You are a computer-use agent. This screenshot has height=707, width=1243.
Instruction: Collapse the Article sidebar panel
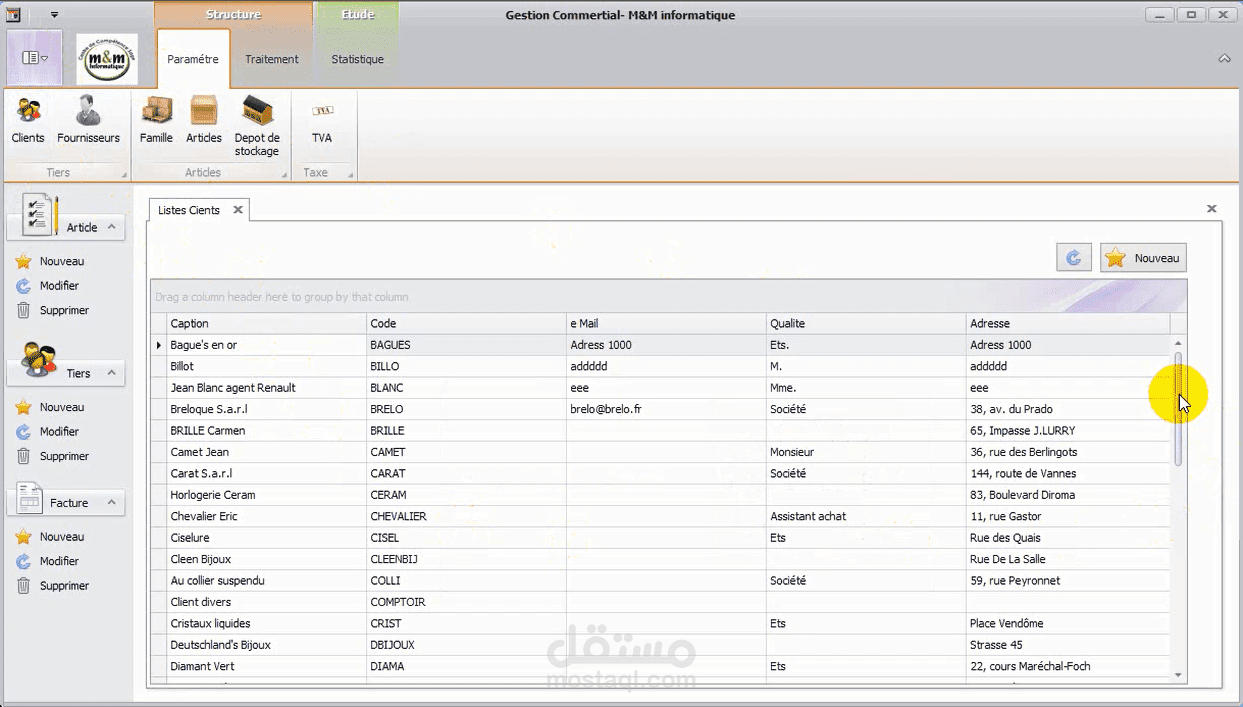111,226
